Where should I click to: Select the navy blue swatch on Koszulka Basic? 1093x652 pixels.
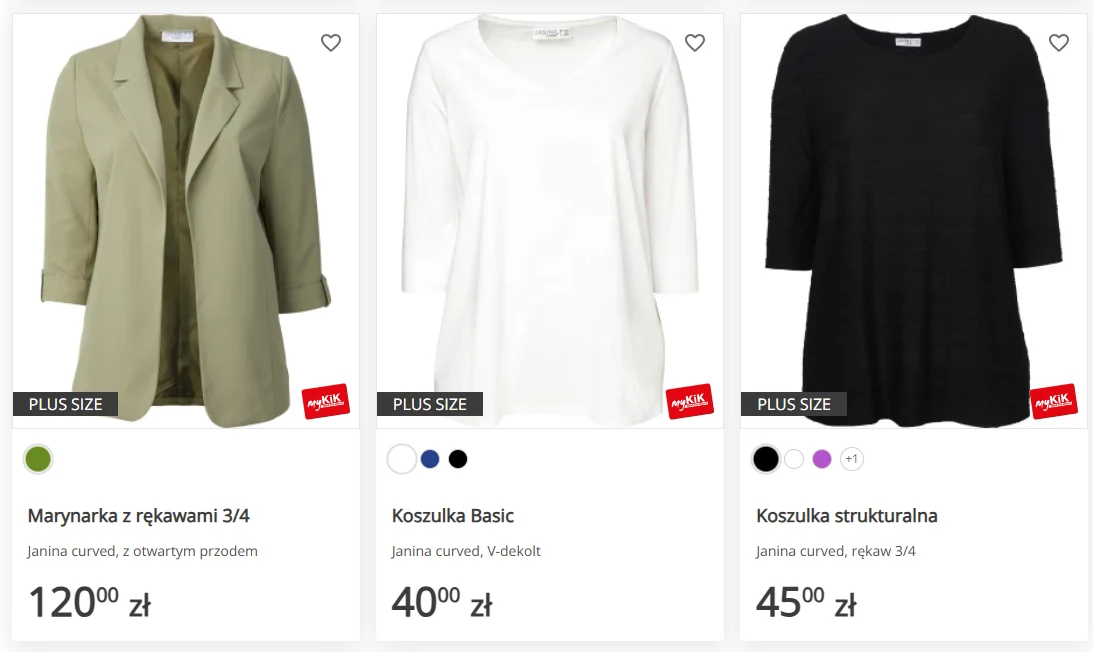click(x=430, y=458)
